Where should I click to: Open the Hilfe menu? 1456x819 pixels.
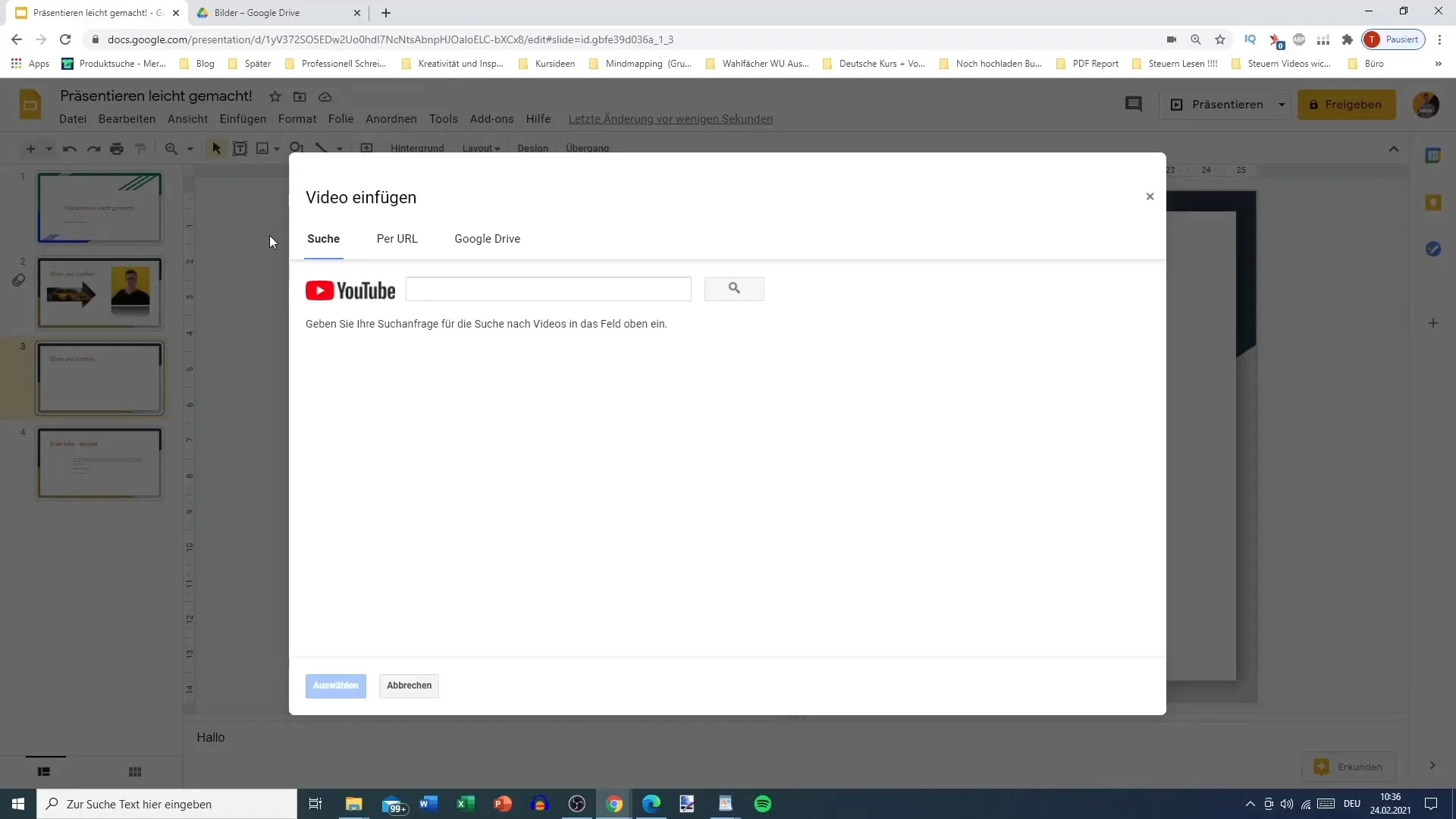pyautogui.click(x=538, y=119)
